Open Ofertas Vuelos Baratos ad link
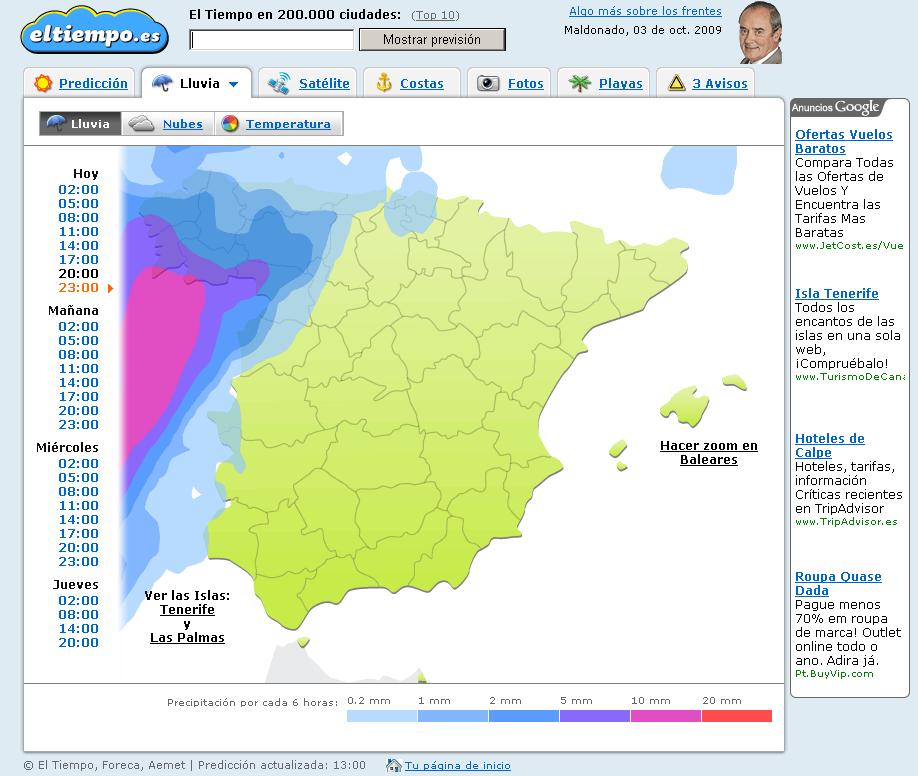The image size is (918, 776). pyautogui.click(x=844, y=141)
